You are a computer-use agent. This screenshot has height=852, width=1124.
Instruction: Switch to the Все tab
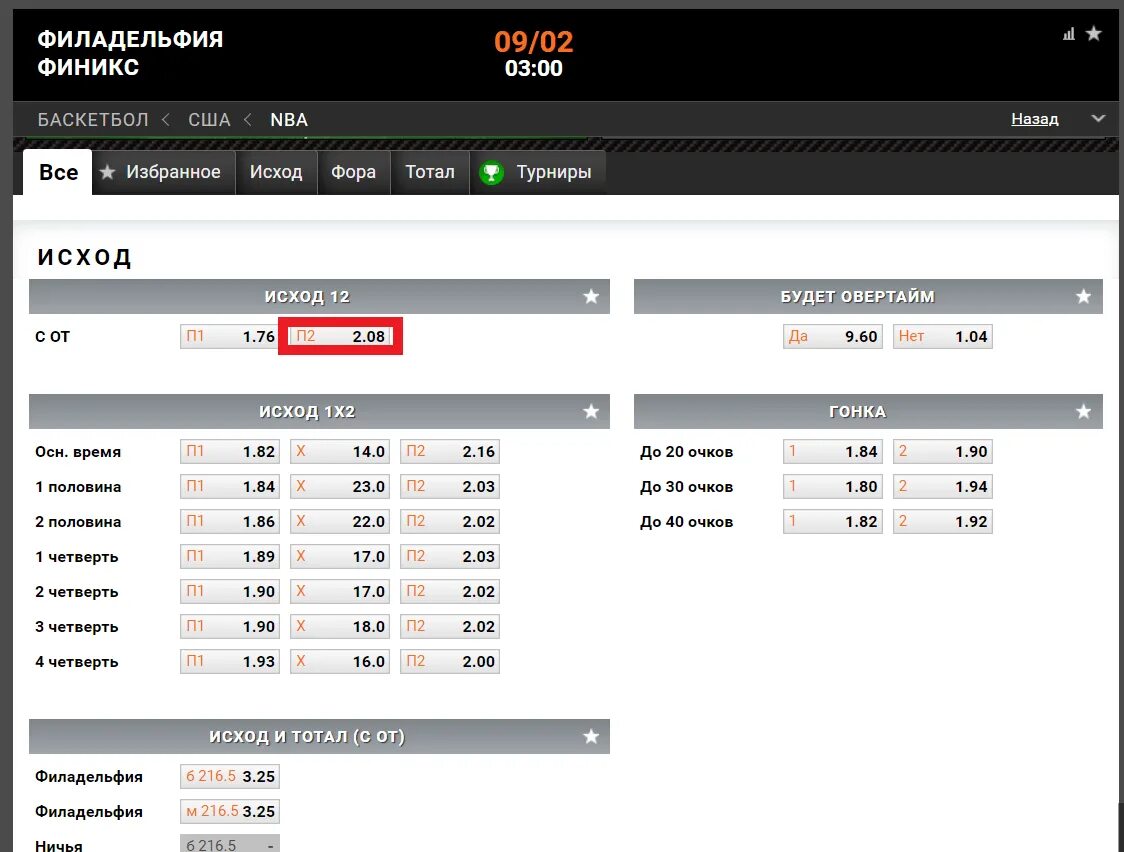tap(58, 172)
